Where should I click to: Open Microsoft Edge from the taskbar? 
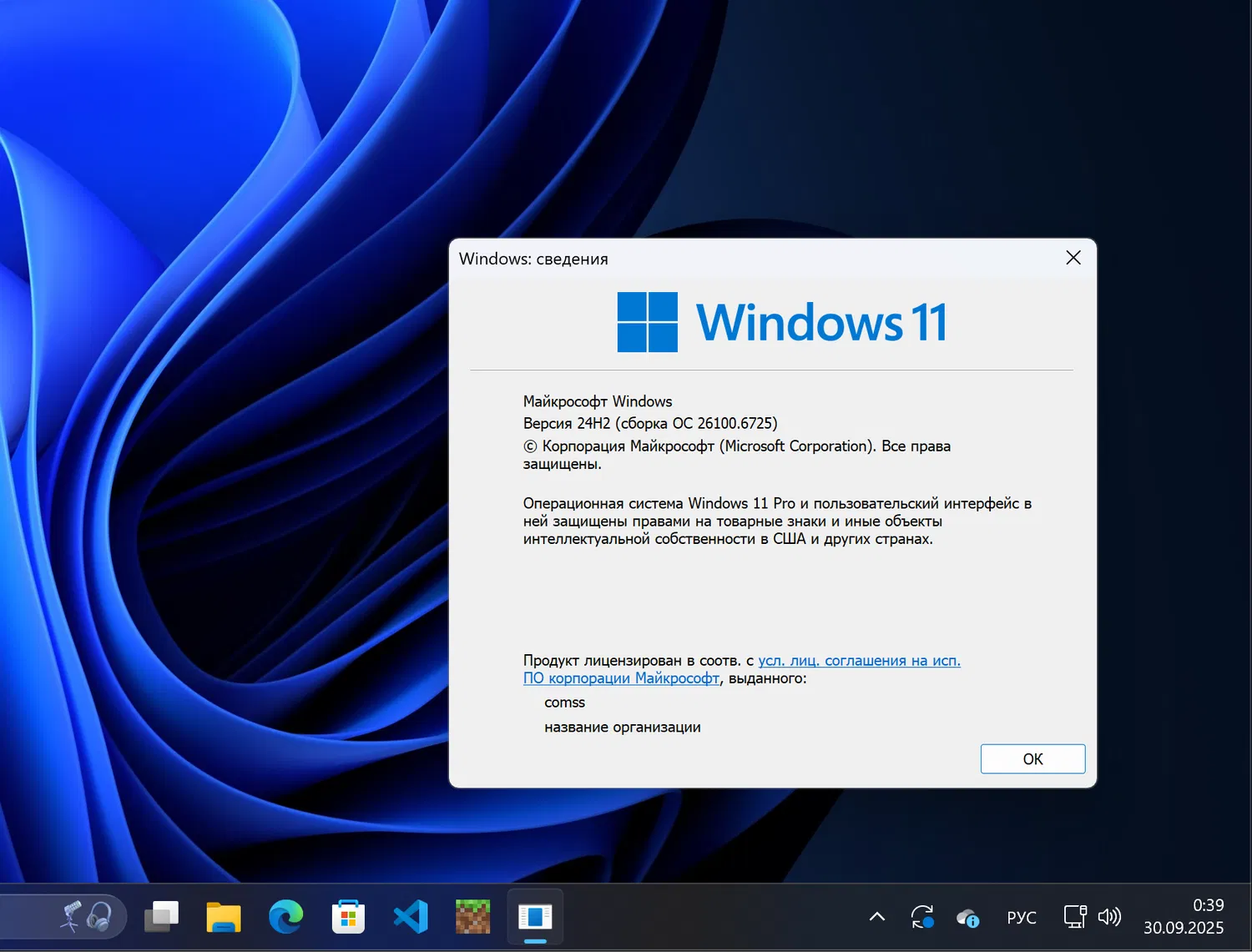coord(286,916)
